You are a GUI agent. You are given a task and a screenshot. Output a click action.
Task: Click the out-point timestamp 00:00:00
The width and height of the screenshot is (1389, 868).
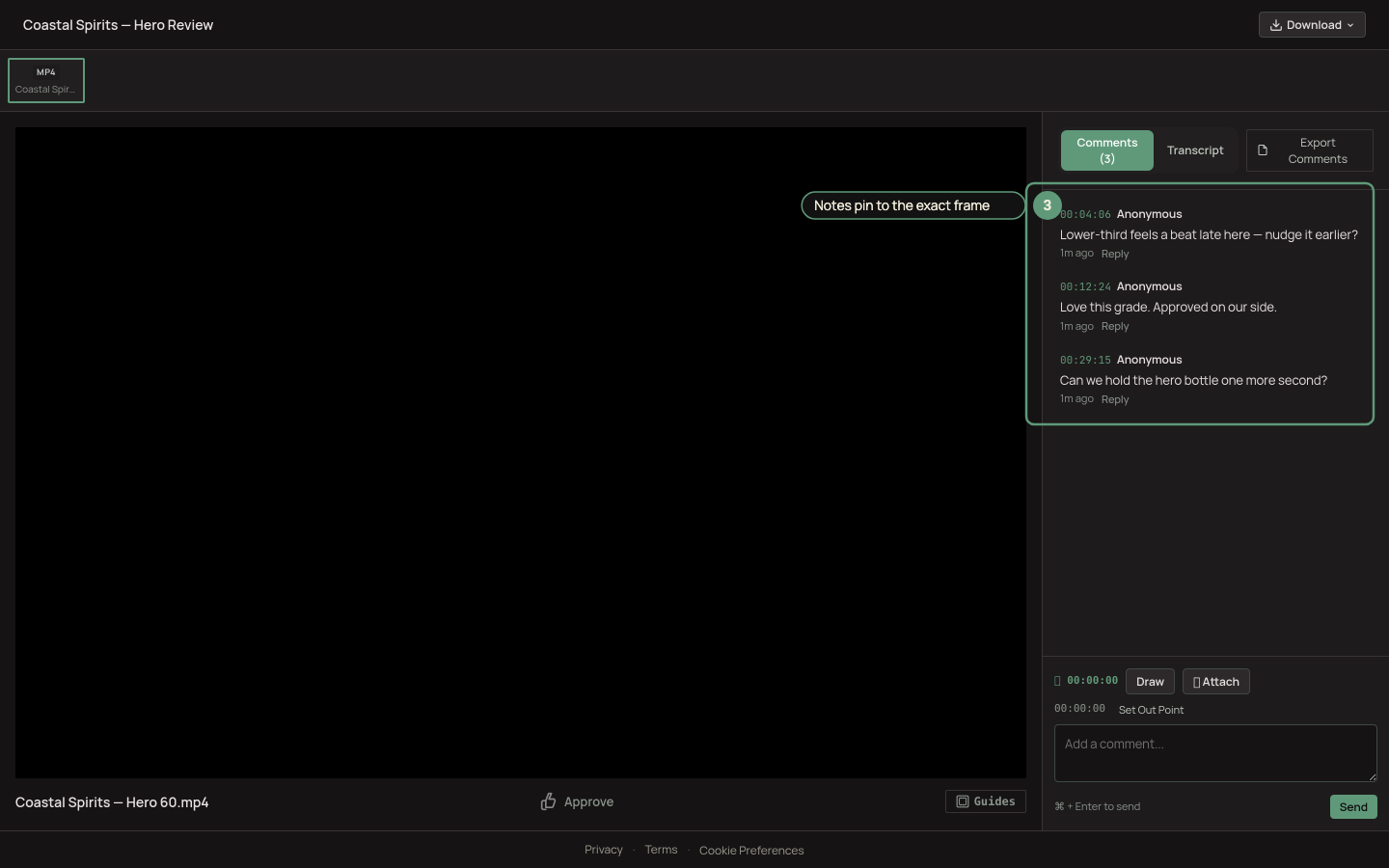[1079, 709]
